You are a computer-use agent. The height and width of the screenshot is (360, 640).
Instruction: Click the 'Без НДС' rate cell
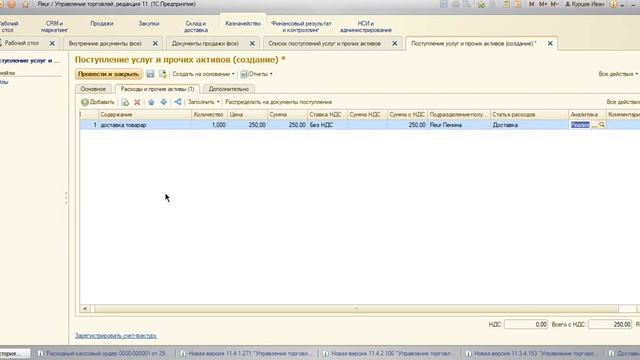click(327, 125)
